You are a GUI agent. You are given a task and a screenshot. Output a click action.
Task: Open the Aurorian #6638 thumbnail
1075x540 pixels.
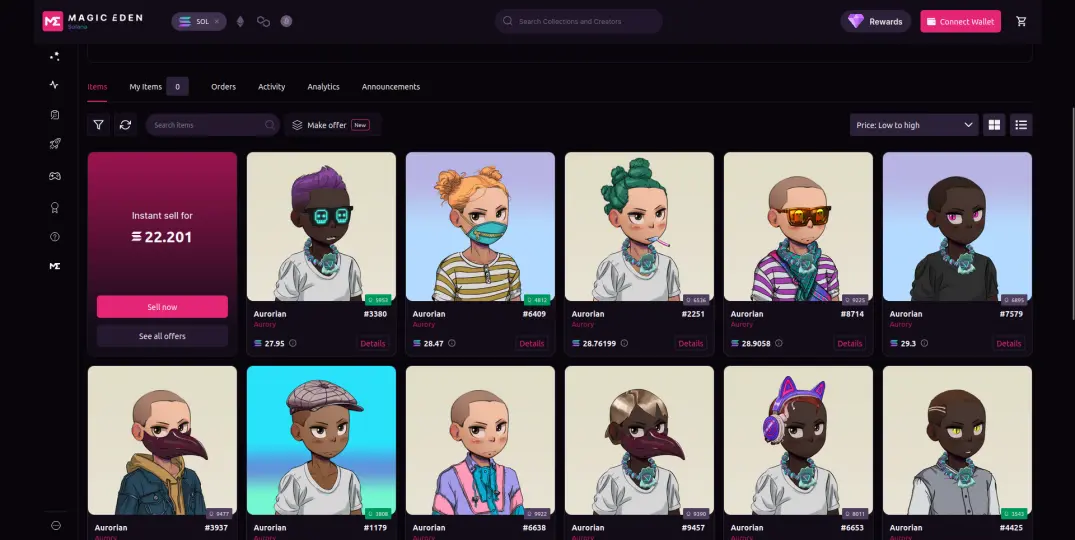coord(481,440)
